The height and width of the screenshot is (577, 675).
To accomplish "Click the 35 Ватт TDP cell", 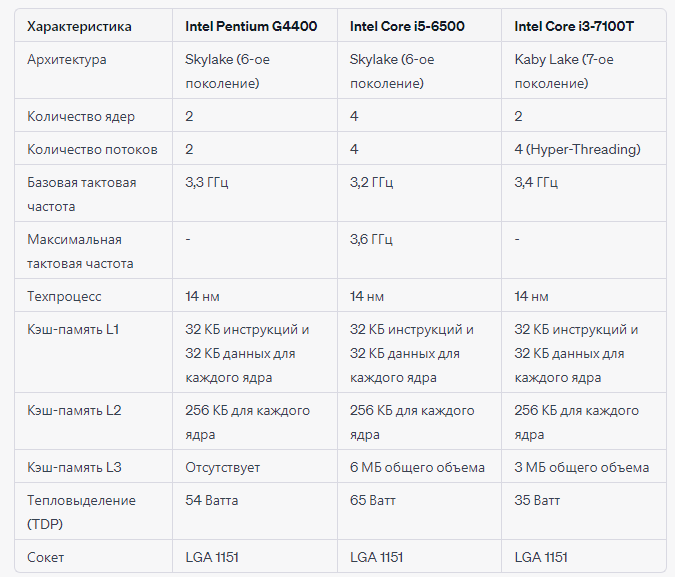I will [537, 500].
